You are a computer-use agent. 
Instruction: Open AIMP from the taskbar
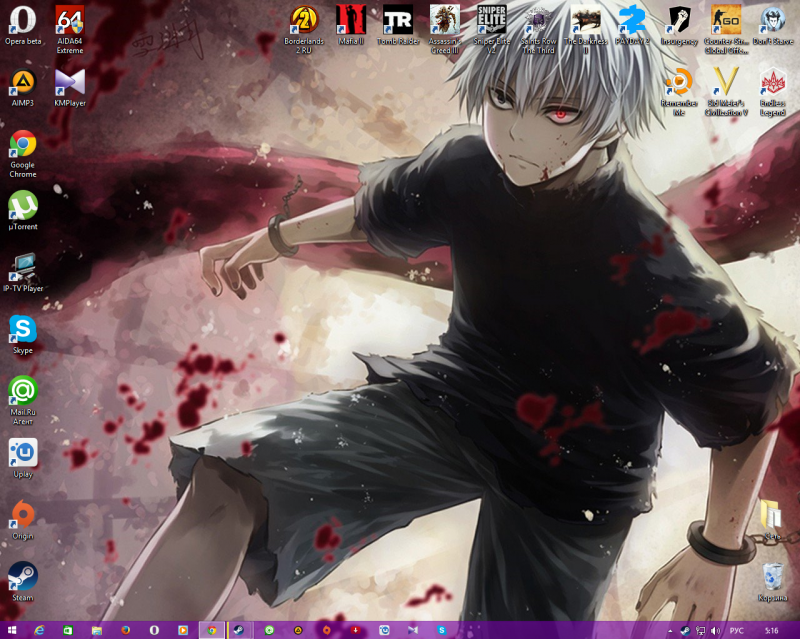[x=298, y=630]
